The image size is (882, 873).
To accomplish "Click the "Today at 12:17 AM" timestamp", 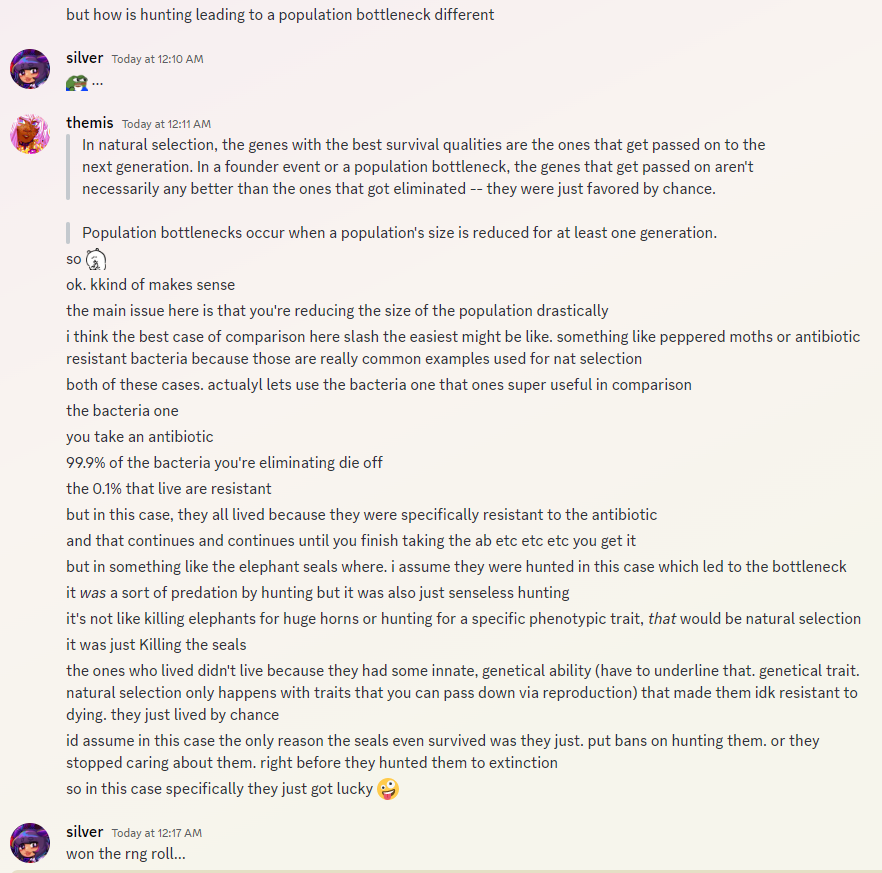I will pos(157,833).
